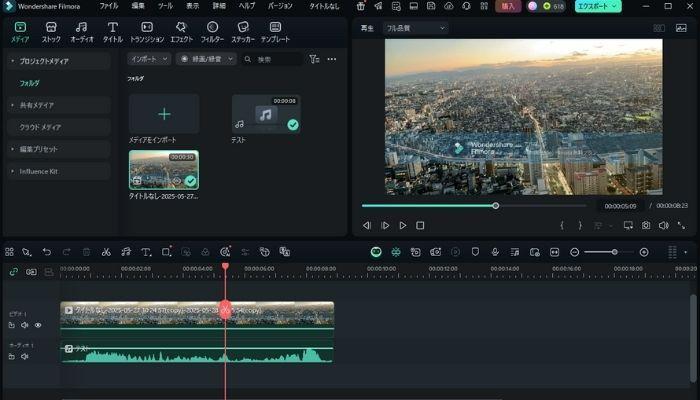The height and width of the screenshot is (400, 700).
Task: Open the インポート dropdown
Action: 149,59
